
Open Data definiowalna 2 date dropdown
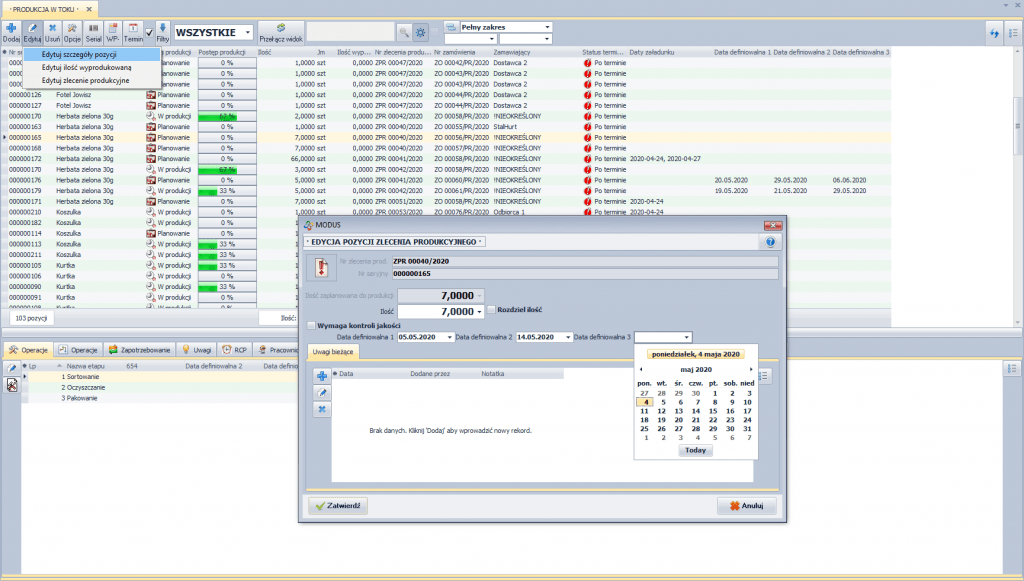568,338
